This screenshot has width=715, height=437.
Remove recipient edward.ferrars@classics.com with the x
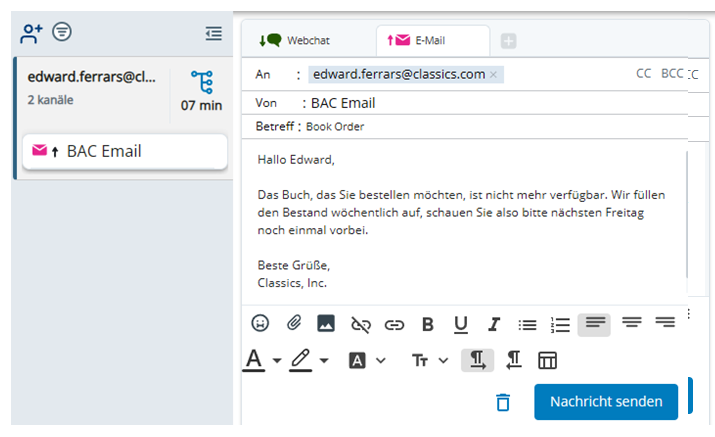(x=493, y=75)
